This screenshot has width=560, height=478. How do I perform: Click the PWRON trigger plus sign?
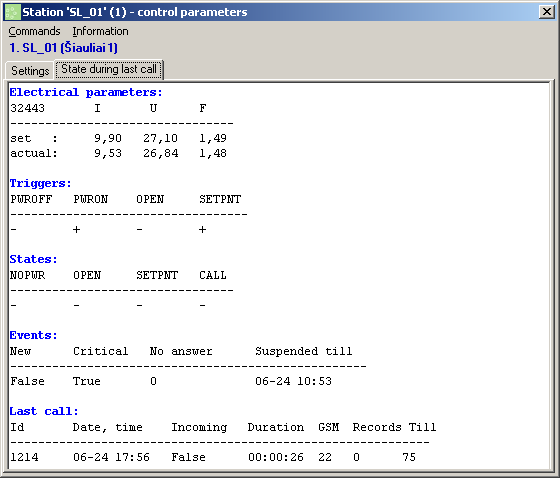pos(76,230)
